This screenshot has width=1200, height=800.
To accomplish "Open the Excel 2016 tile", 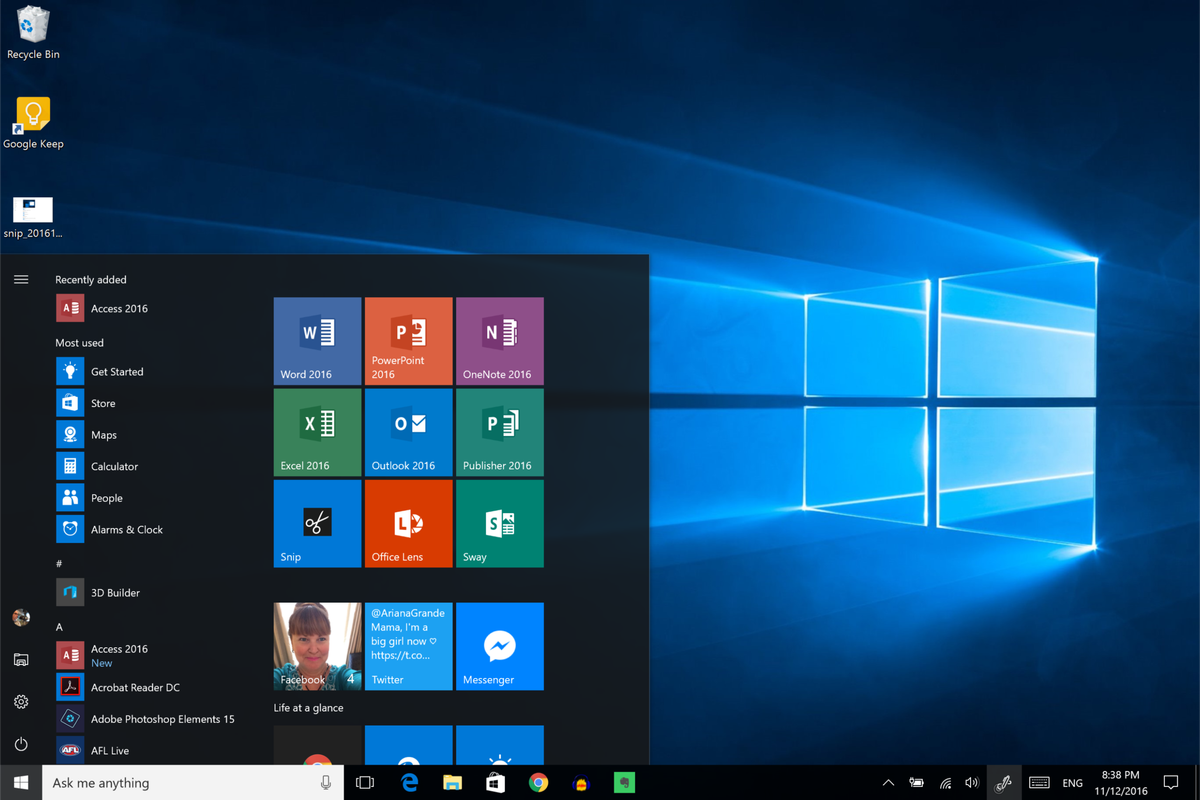I will coord(317,432).
